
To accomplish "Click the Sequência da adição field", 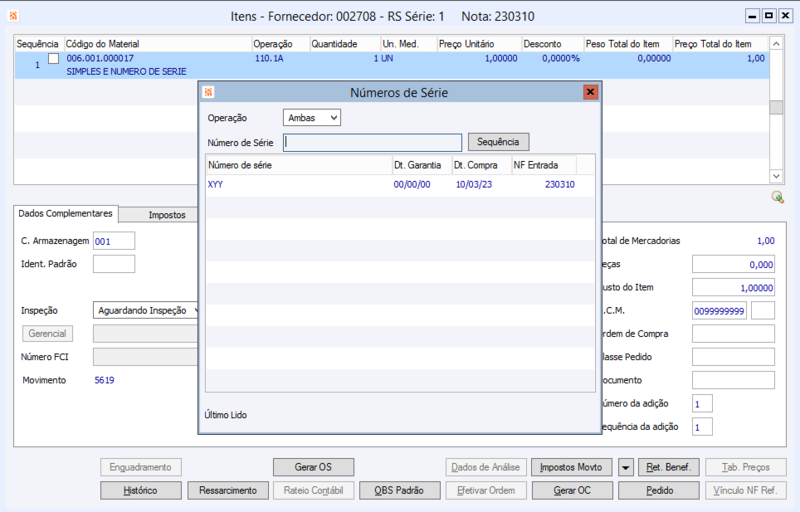I will [702, 427].
